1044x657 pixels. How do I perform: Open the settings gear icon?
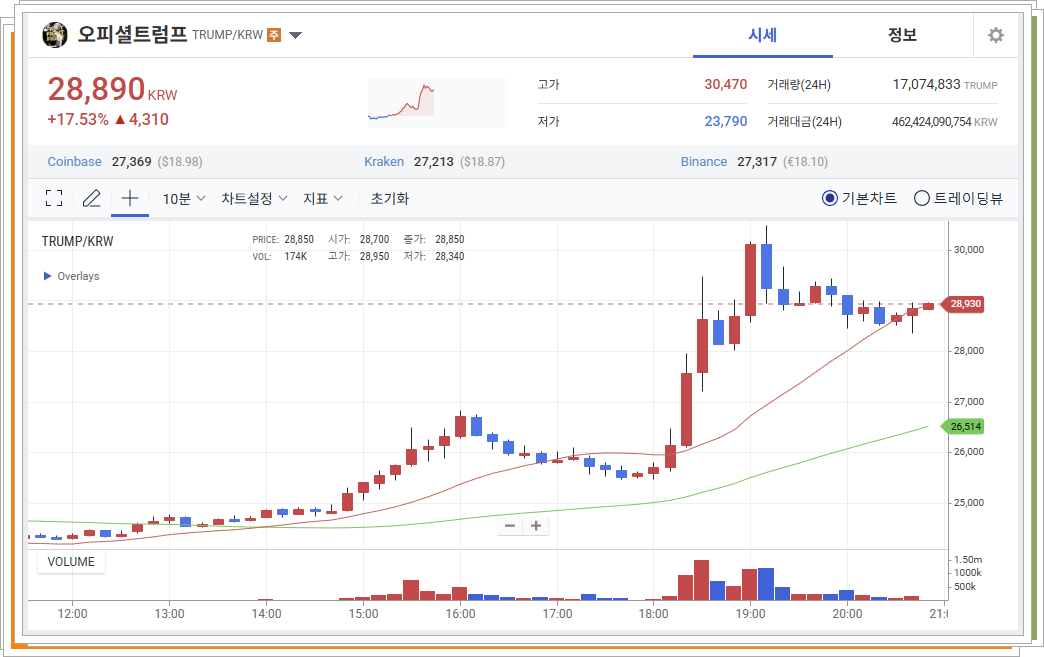pos(995,35)
